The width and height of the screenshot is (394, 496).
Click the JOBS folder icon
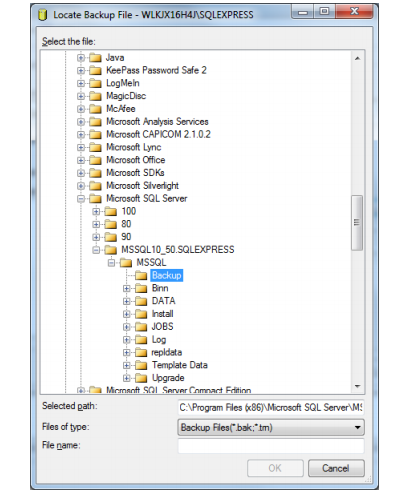click(141, 327)
